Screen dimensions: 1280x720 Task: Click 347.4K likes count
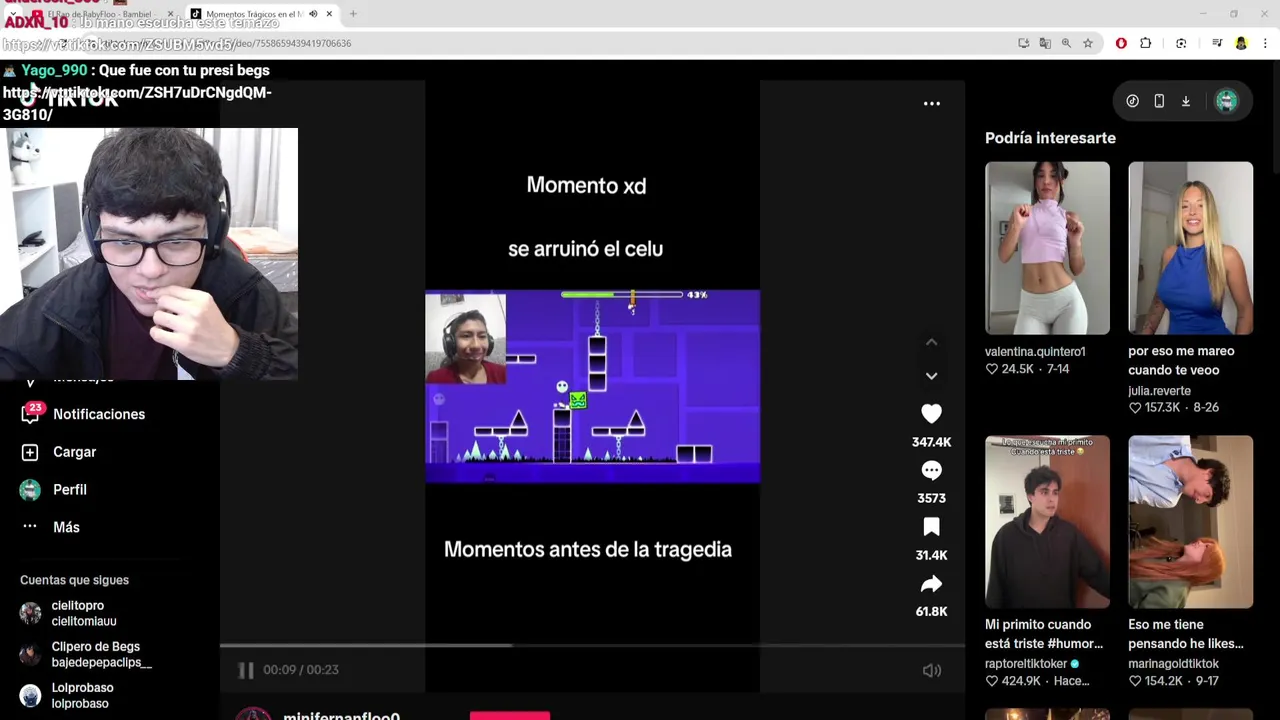[931, 442]
